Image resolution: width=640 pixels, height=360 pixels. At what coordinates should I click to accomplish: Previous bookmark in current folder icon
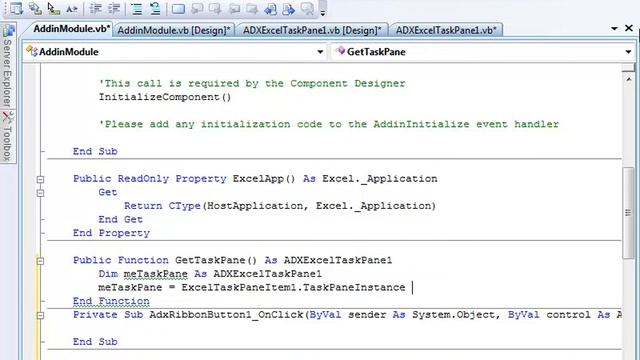pos(234,9)
